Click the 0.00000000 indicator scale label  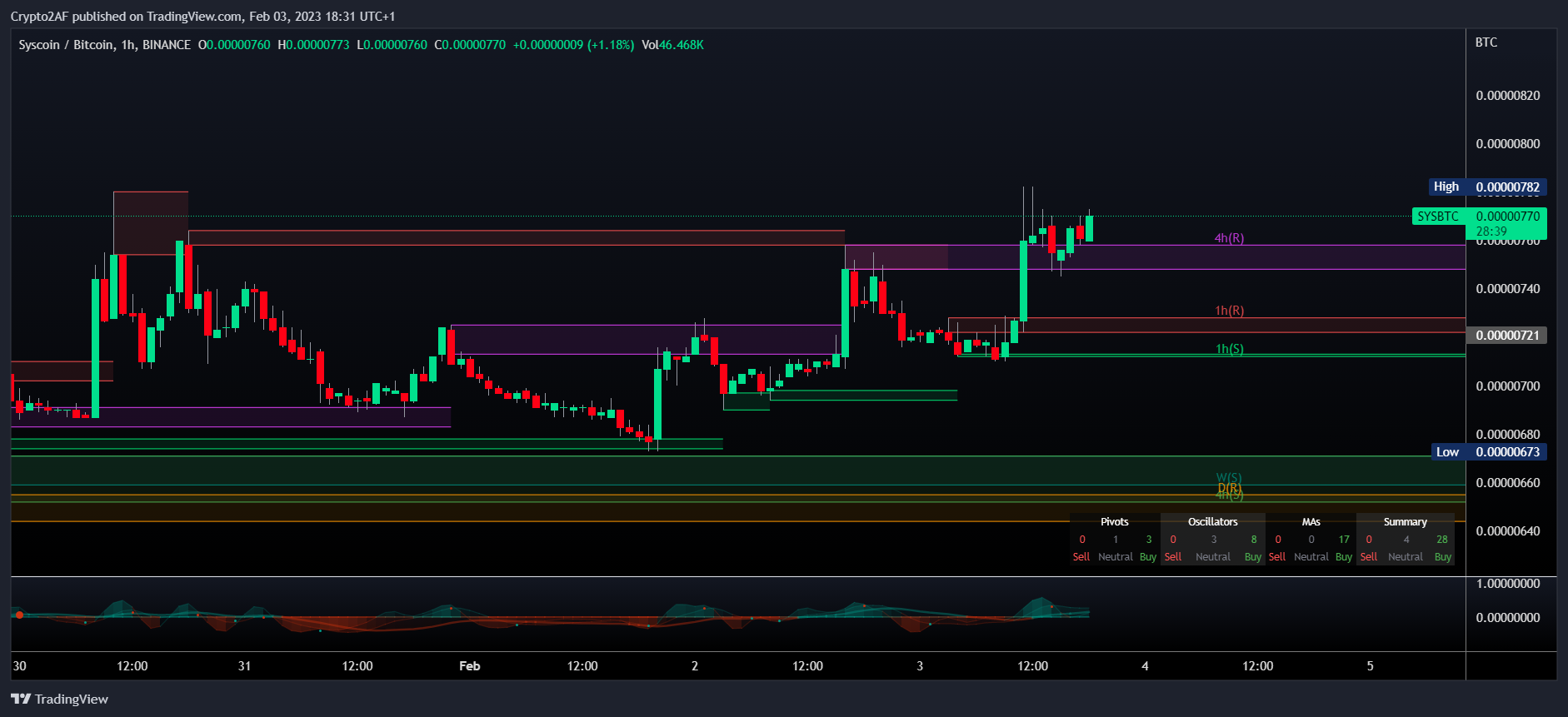tap(1507, 618)
